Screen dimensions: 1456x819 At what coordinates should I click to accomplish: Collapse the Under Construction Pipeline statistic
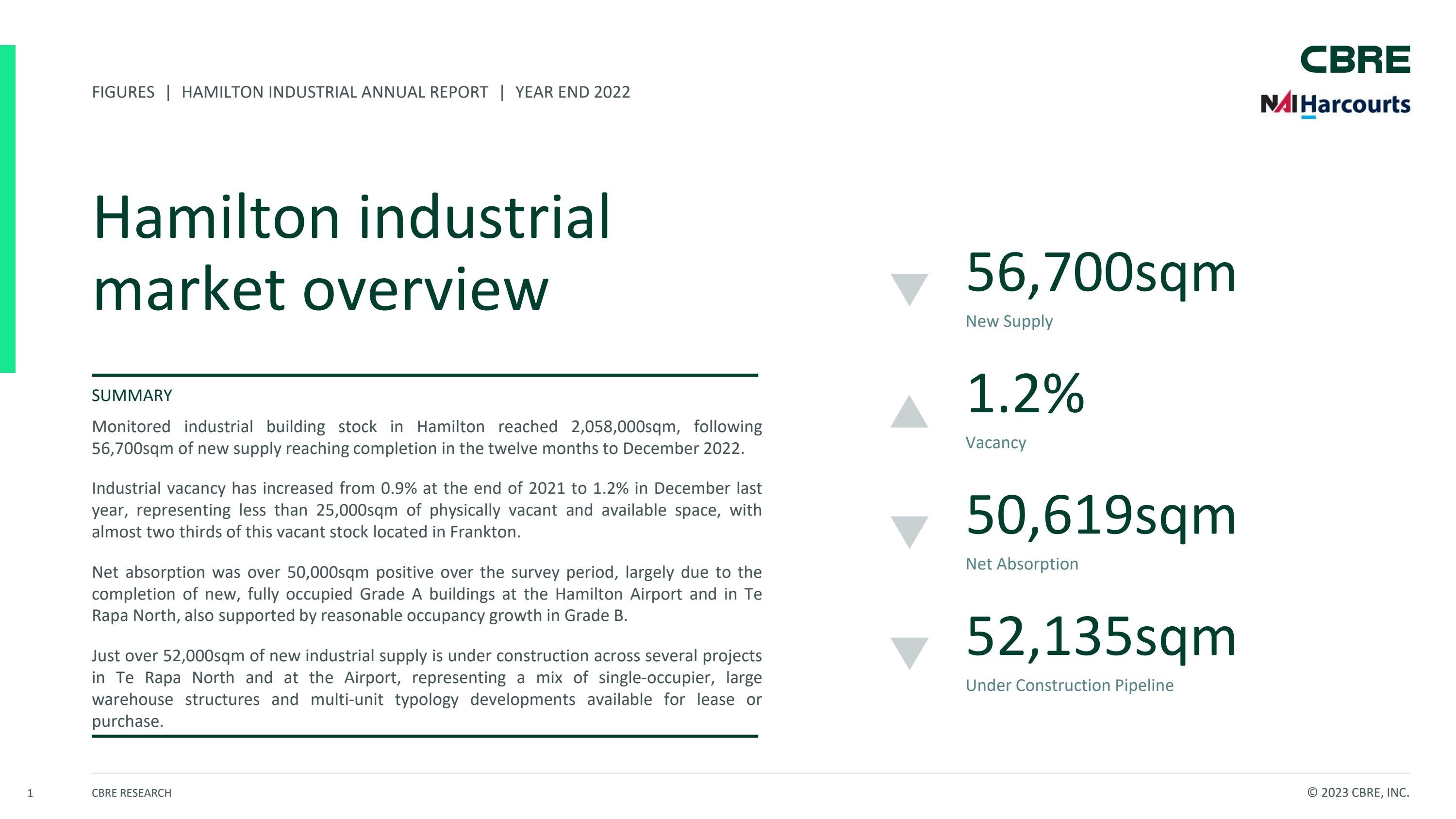point(1102,636)
